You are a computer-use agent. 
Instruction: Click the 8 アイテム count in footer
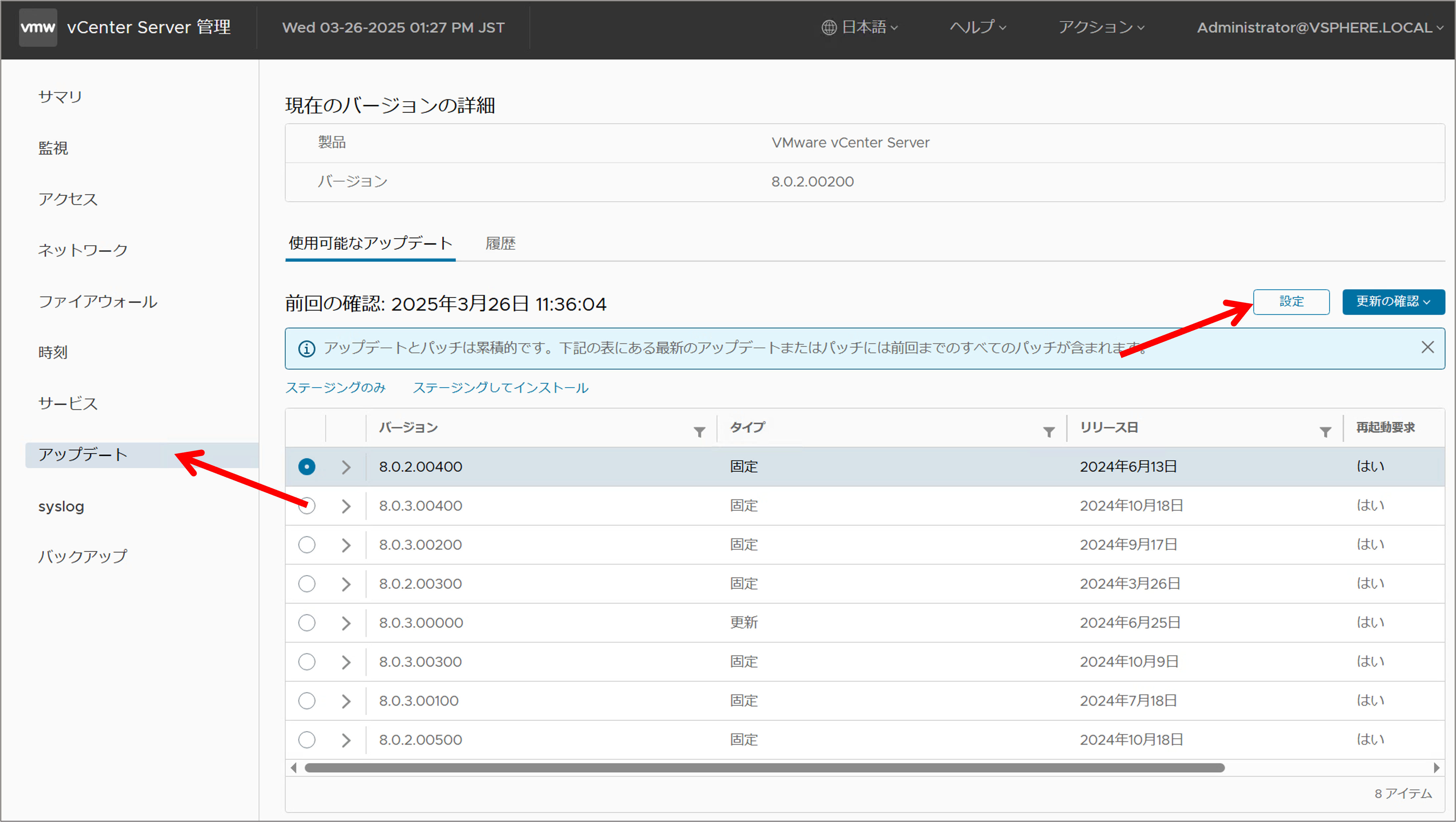1403,794
